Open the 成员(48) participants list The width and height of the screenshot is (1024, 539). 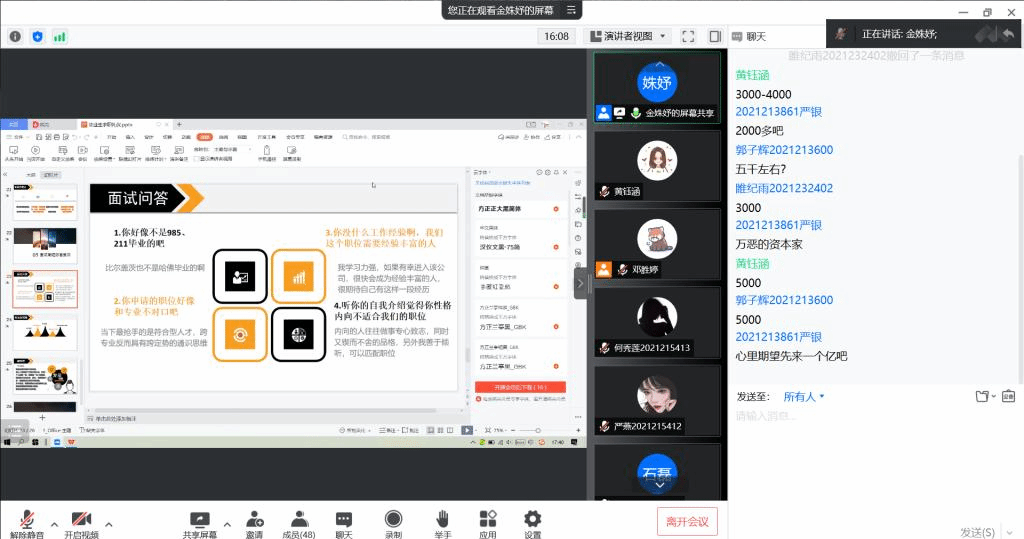pyautogui.click(x=298, y=519)
